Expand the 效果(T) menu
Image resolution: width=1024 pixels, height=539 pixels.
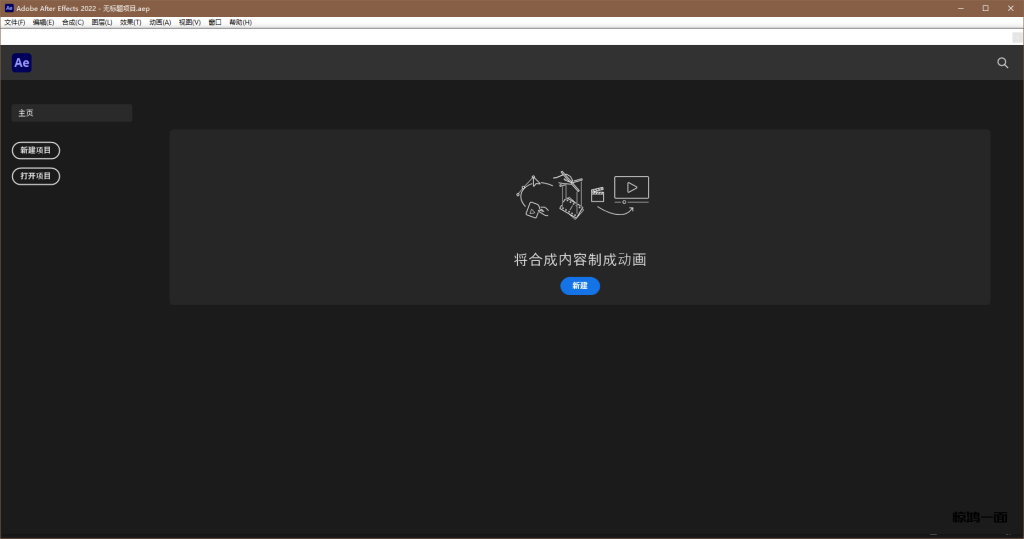131,22
